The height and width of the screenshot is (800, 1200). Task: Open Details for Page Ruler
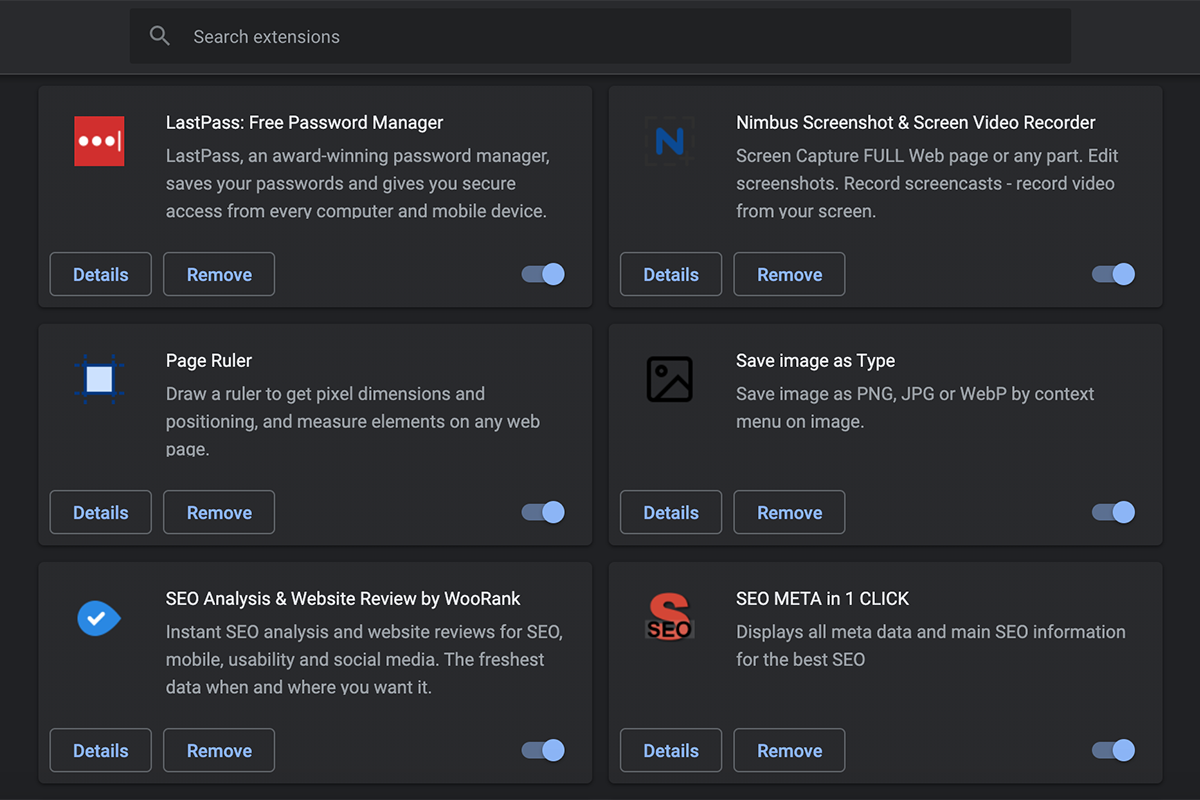[x=101, y=512]
